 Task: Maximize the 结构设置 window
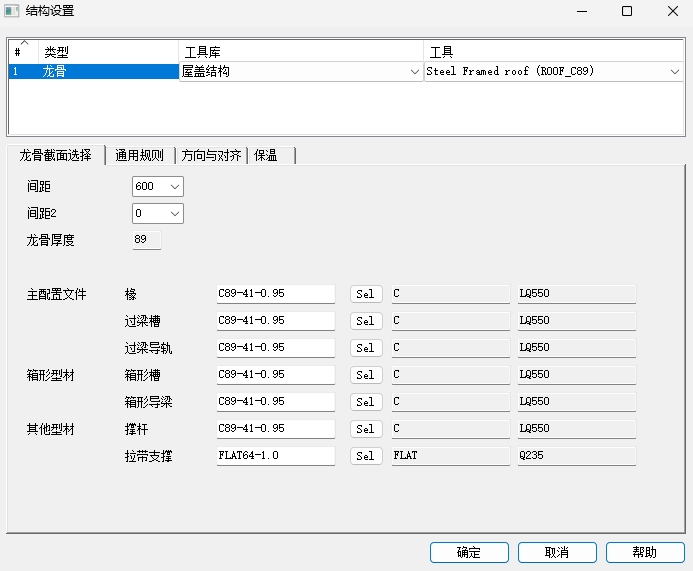pyautogui.click(x=627, y=11)
